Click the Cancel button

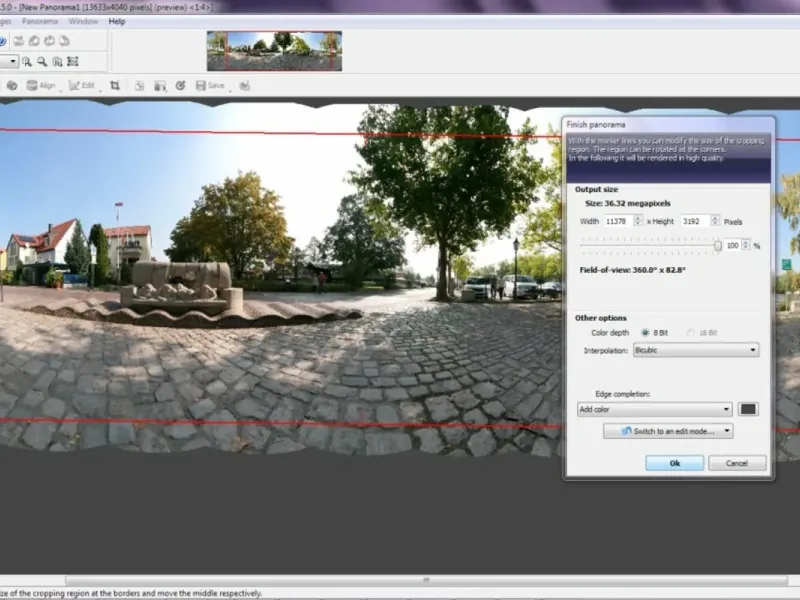[x=737, y=463]
